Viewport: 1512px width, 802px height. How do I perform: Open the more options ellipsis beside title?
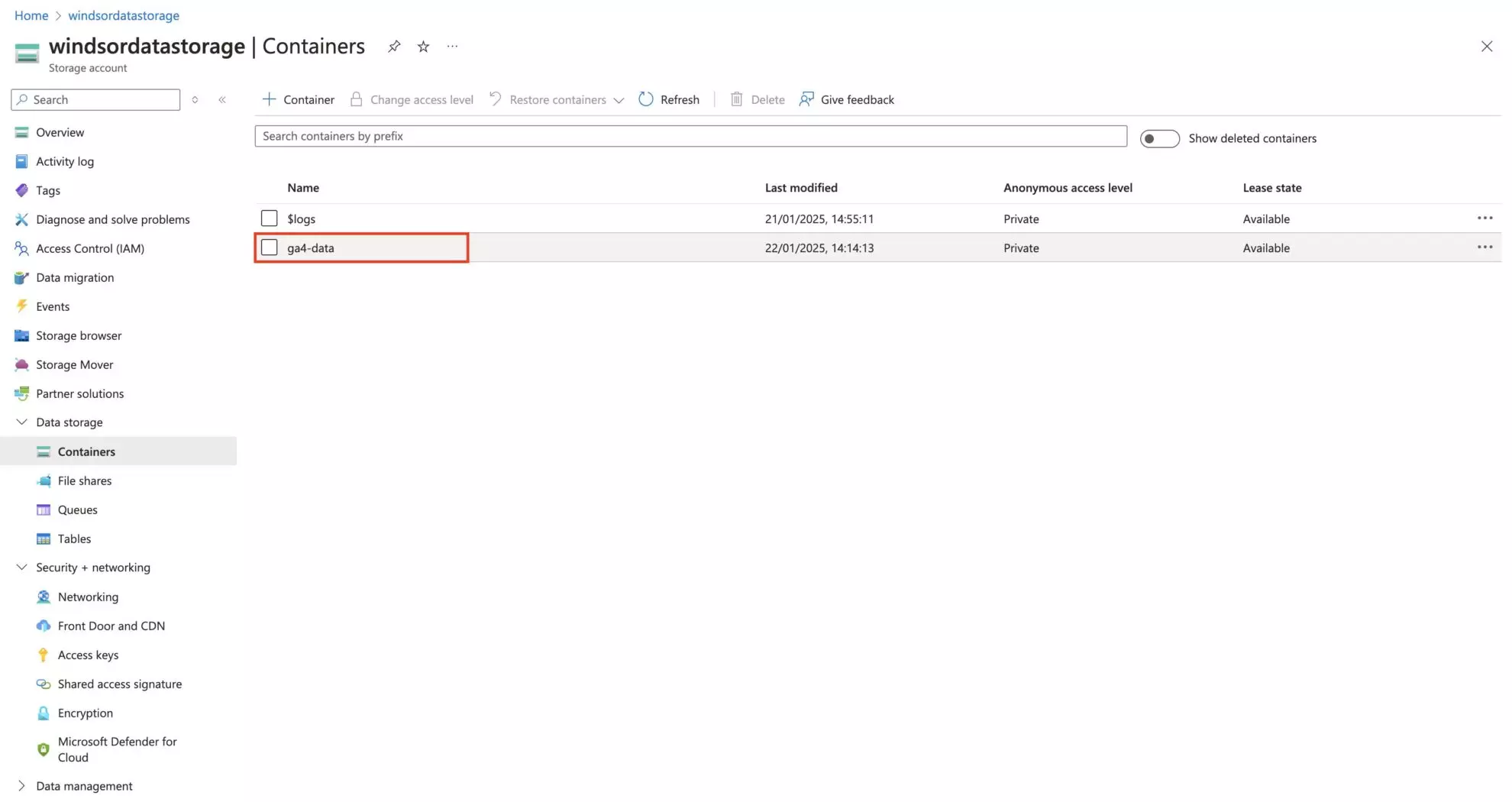(452, 47)
